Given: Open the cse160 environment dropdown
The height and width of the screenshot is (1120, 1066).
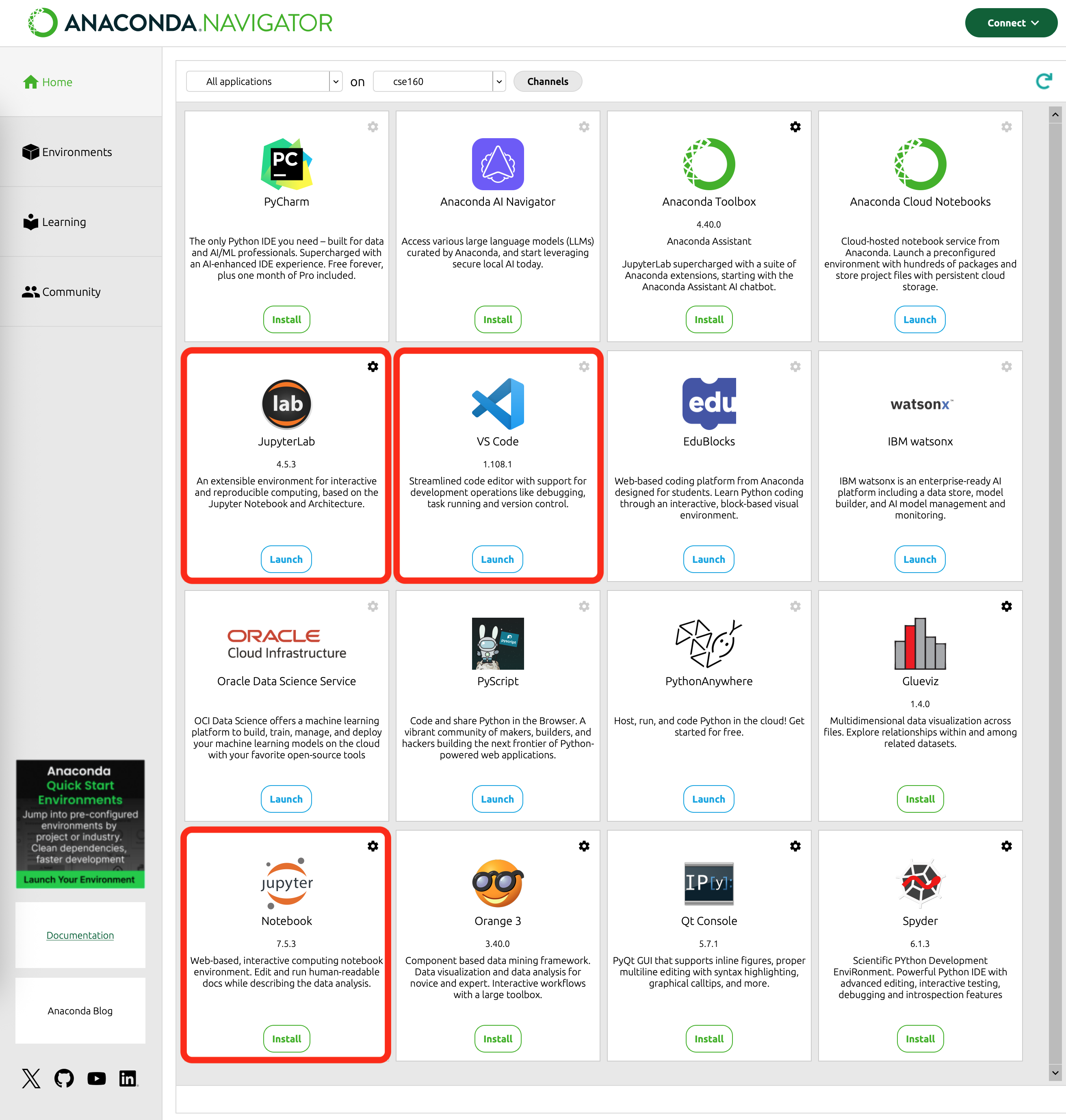Looking at the screenshot, I should point(439,81).
